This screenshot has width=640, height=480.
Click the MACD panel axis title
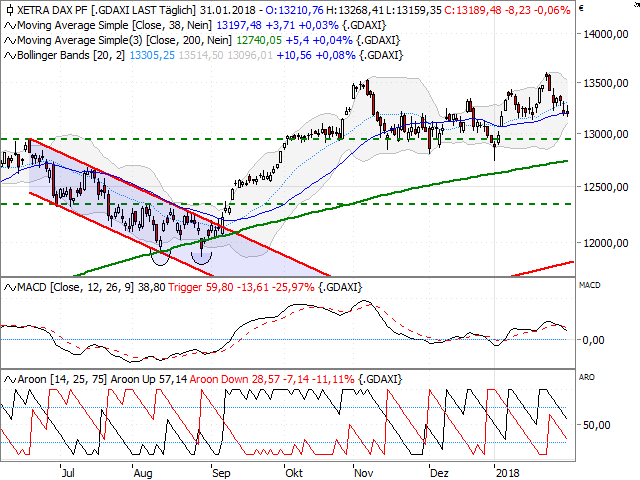click(589, 285)
